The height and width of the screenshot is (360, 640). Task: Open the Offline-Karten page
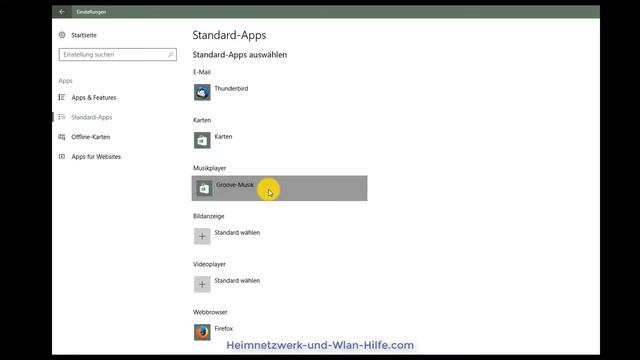pyautogui.click(x=91, y=137)
